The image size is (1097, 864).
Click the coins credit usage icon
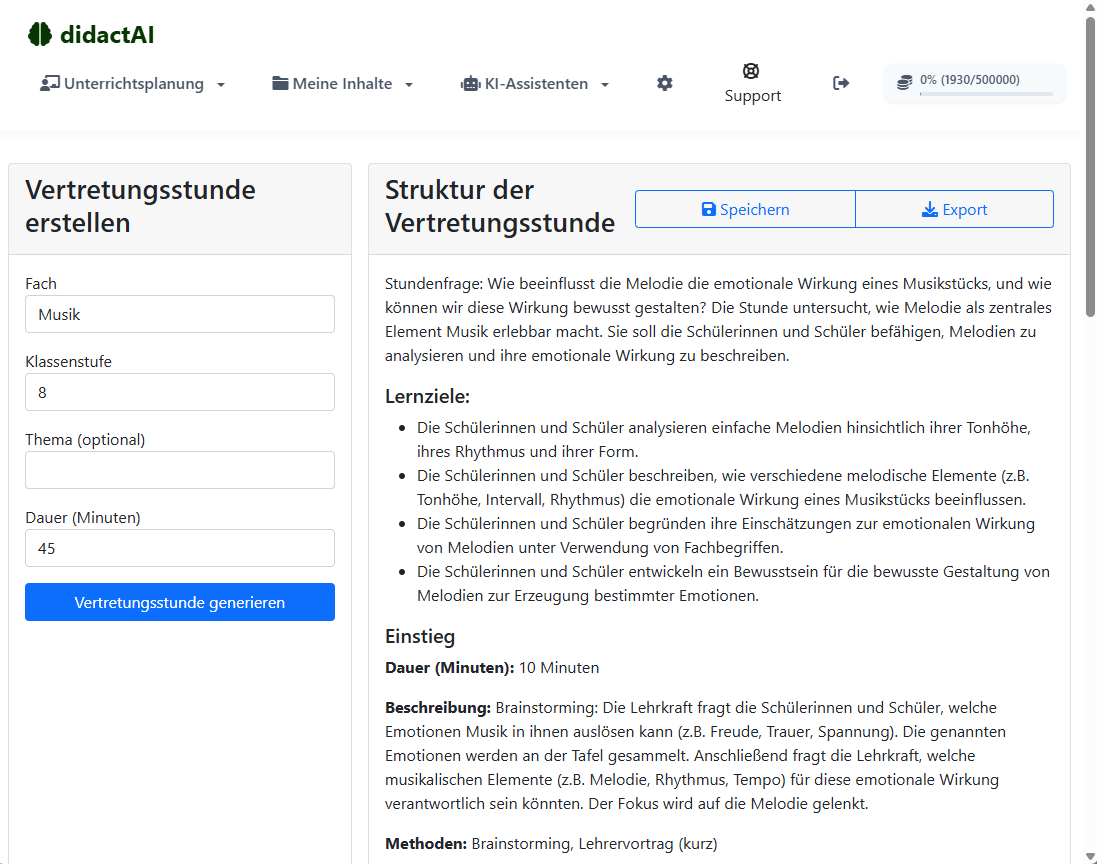click(x=904, y=83)
